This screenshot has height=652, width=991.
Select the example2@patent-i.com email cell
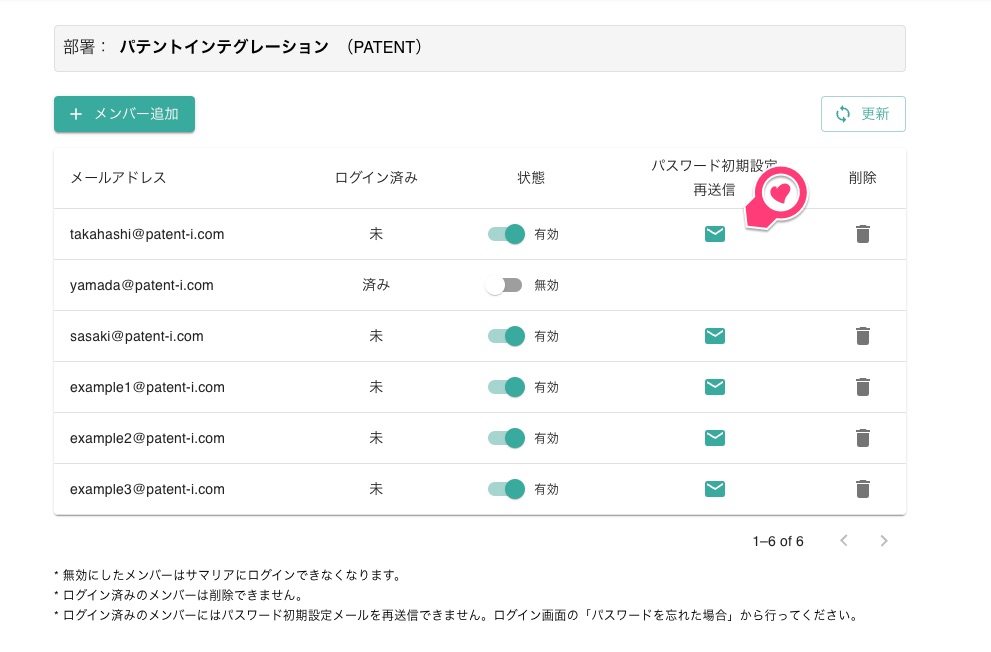click(x=147, y=438)
